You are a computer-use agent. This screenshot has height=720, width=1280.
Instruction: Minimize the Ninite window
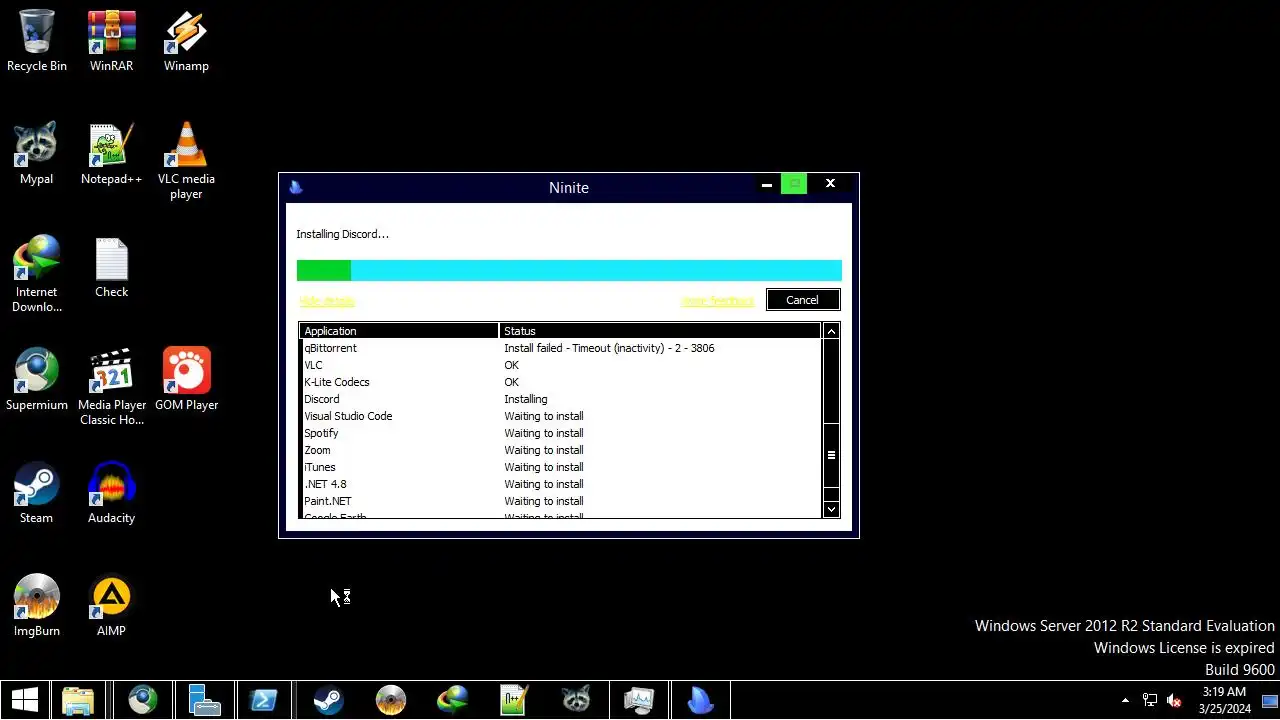[x=767, y=185]
